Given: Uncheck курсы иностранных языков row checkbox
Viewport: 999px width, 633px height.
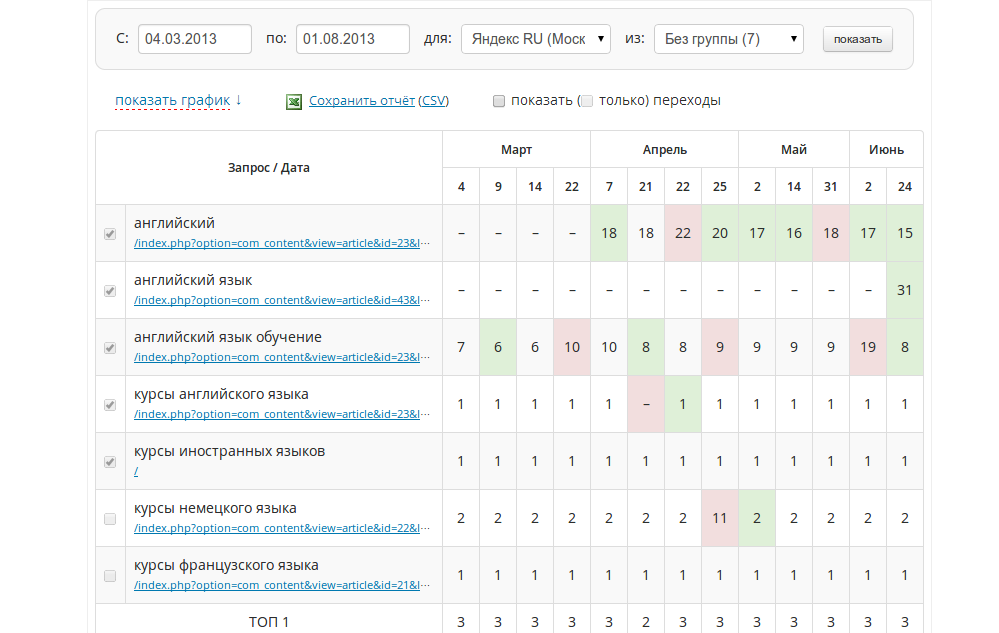Looking at the screenshot, I should [x=110, y=462].
